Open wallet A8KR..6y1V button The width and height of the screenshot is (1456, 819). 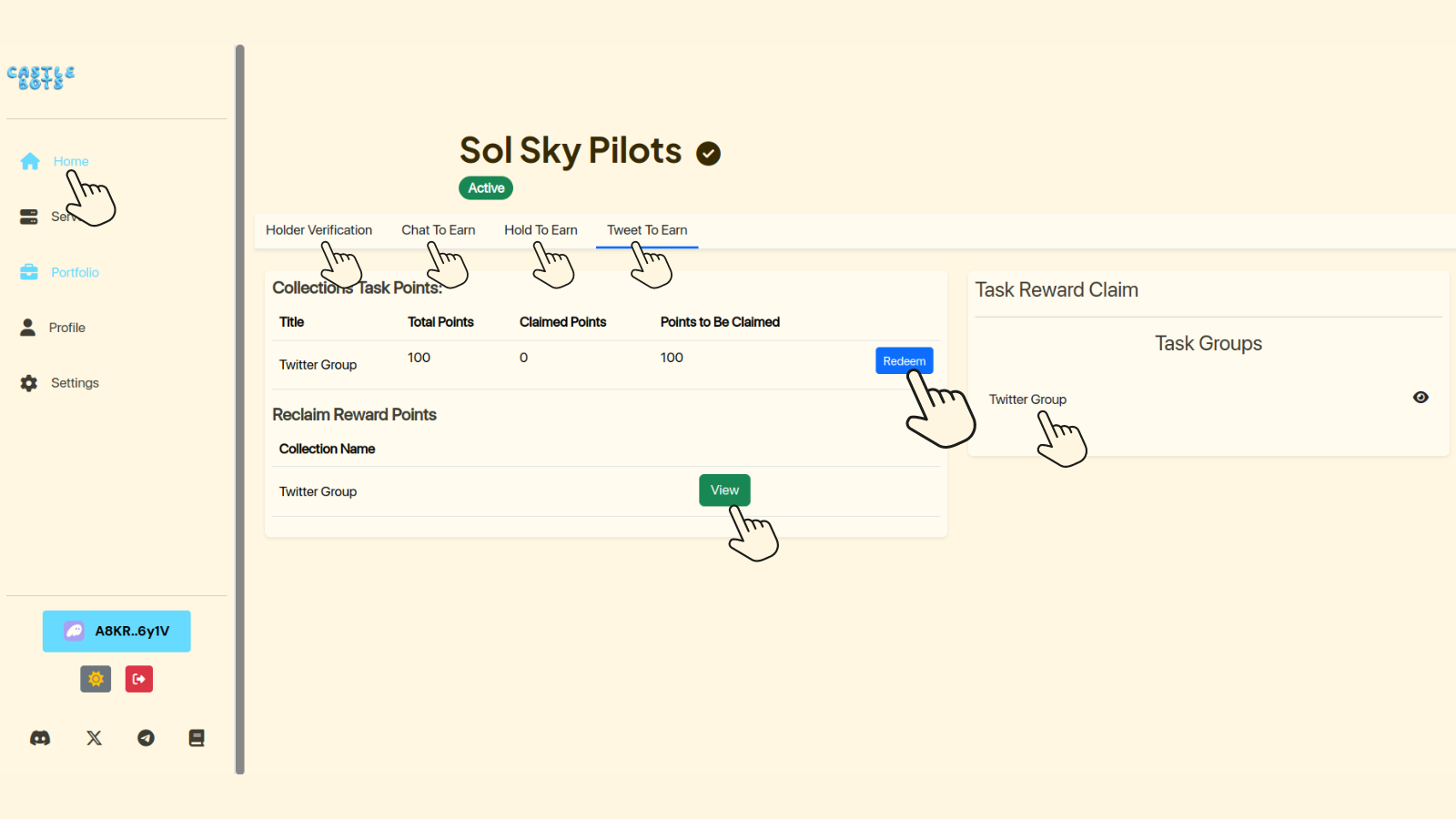tap(116, 632)
